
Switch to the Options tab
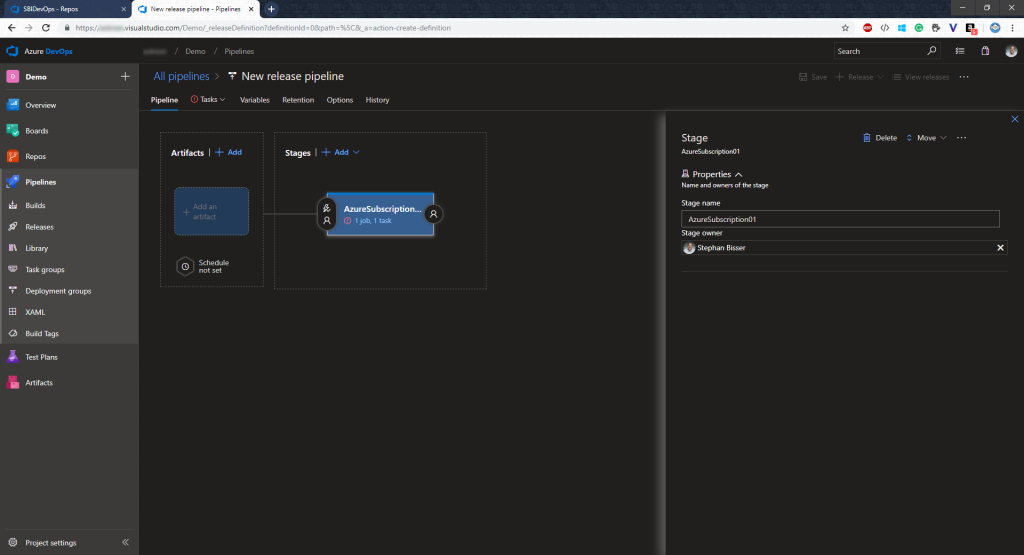(x=340, y=100)
